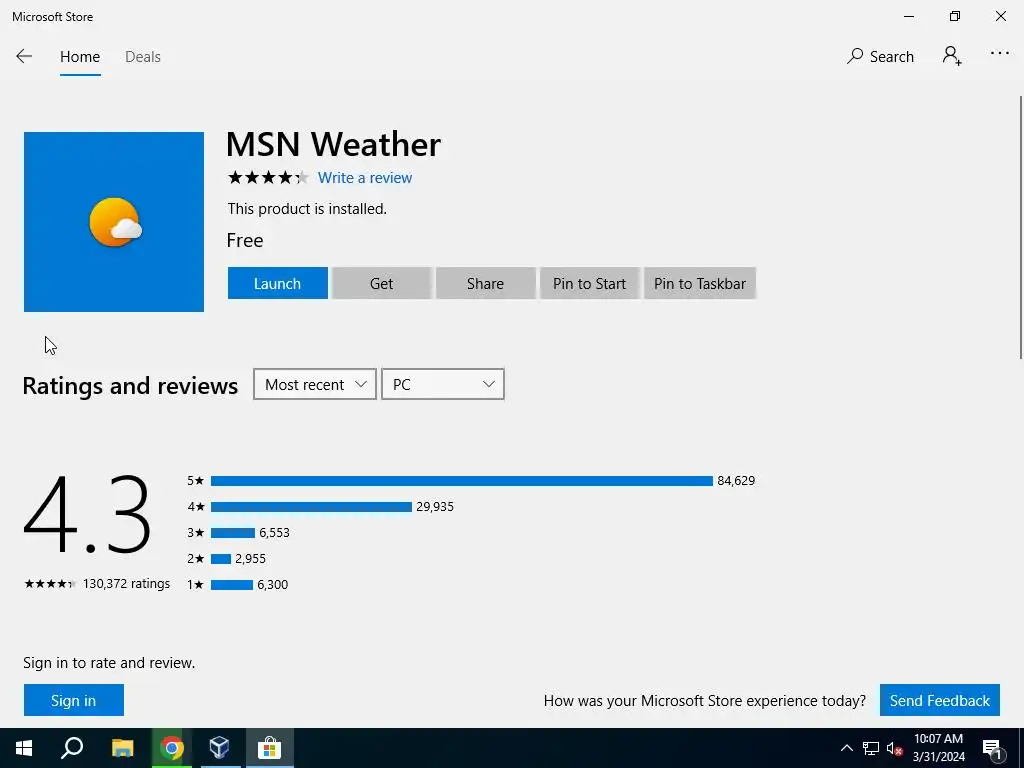
Task: Click Sign in button to rate
Action: (x=74, y=700)
